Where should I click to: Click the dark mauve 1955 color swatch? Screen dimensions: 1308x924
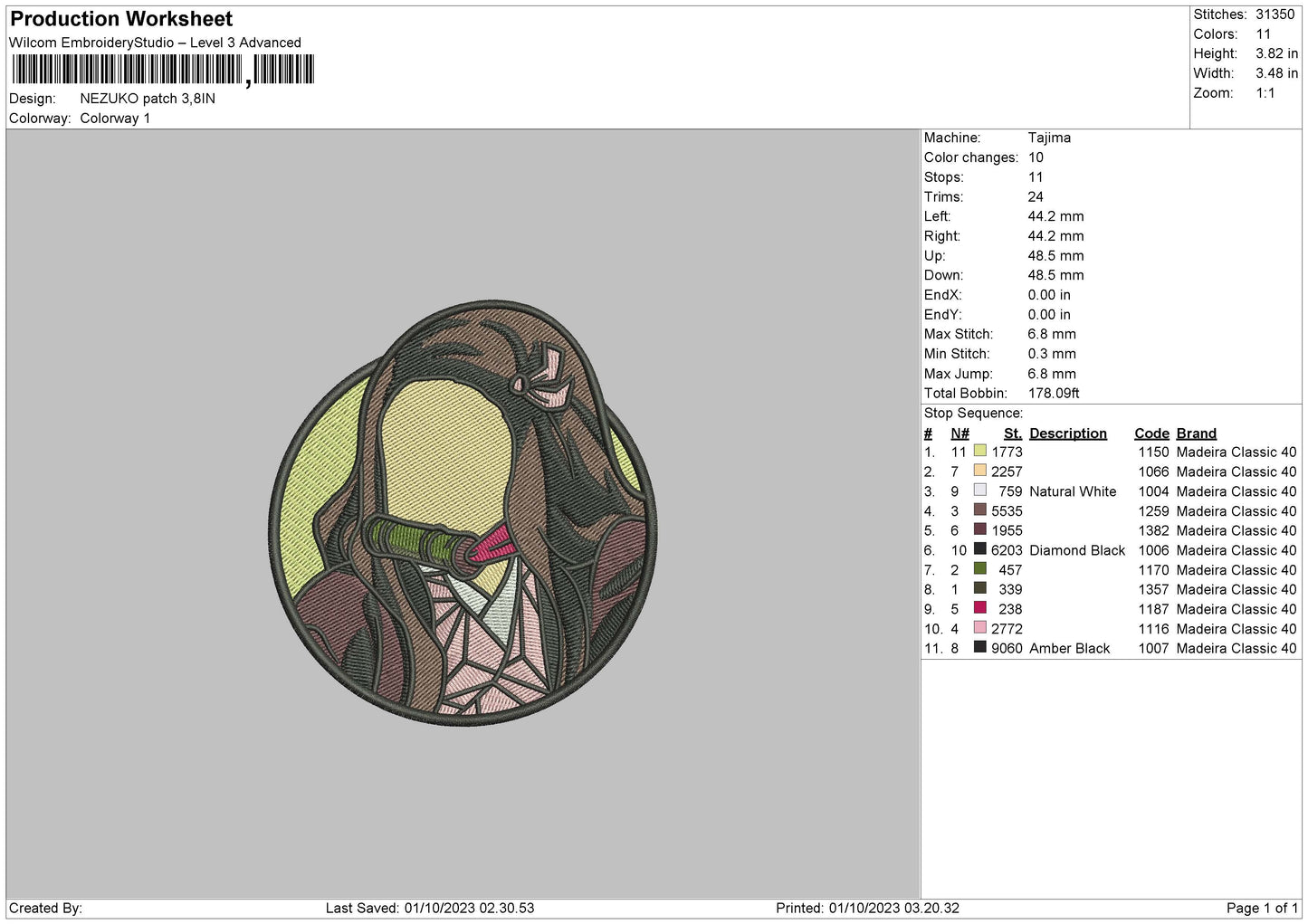pos(979,529)
